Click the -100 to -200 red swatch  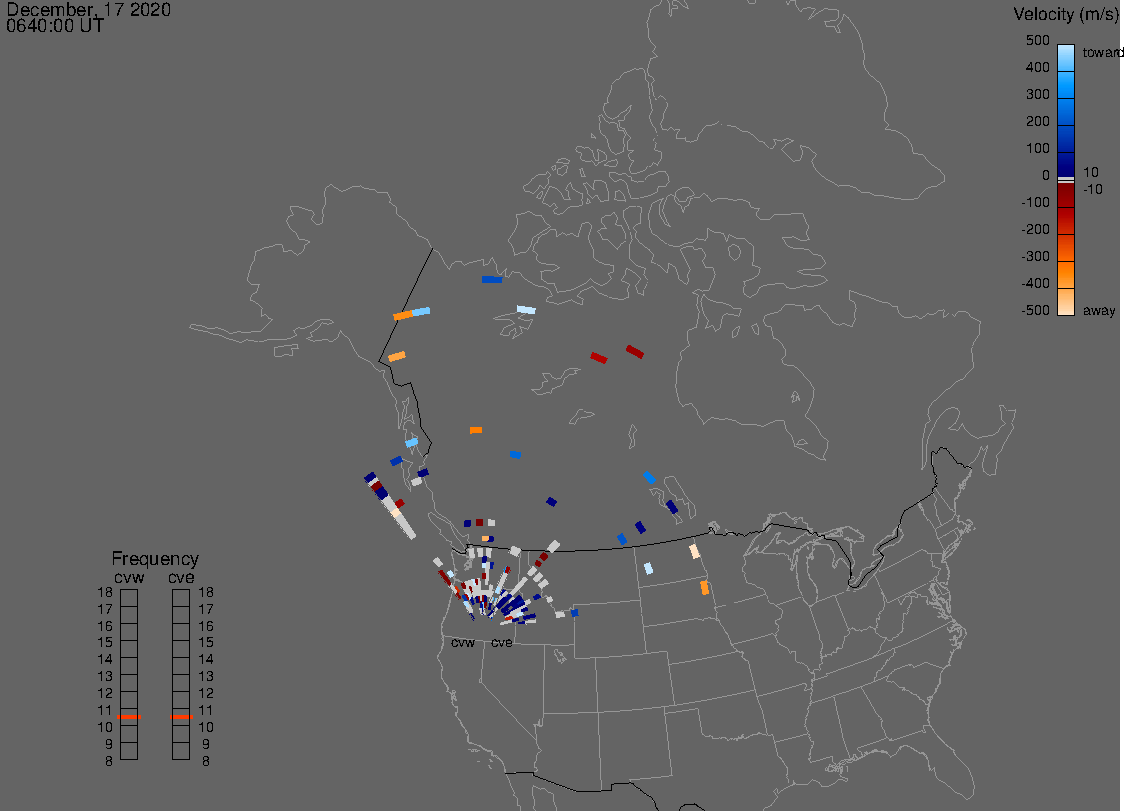(1066, 221)
